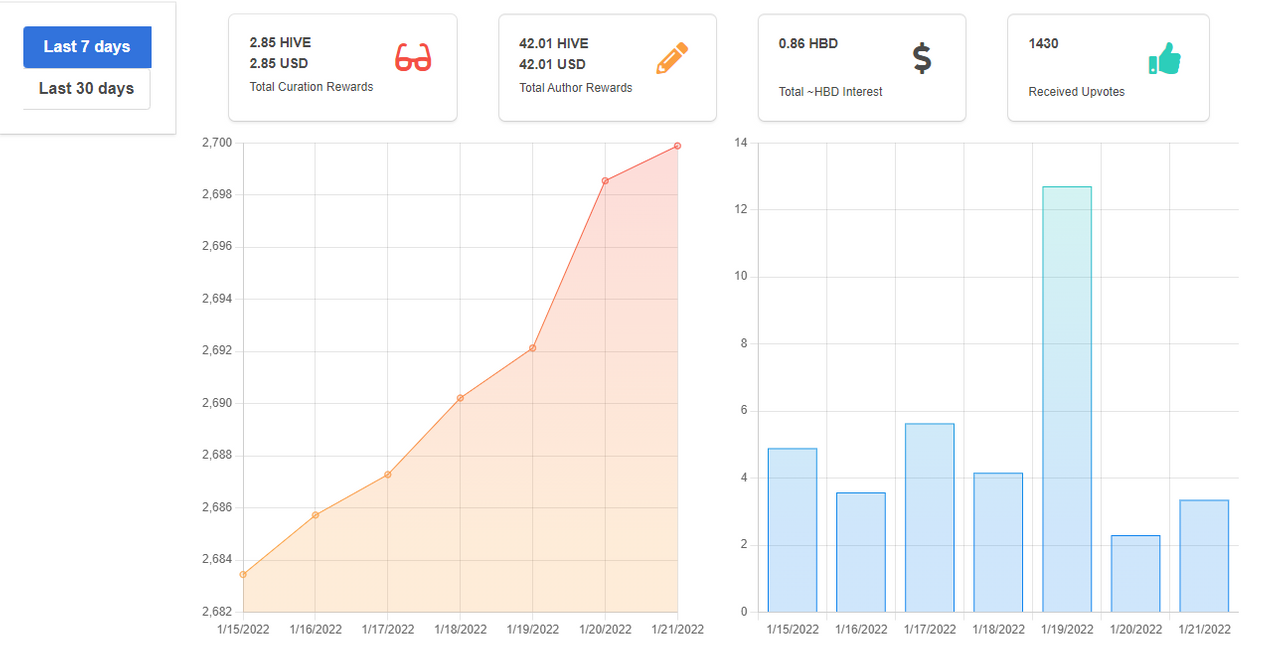Click the 2,682 y-axis label on line chart
Screen dimensions: 1280x672
click(217, 612)
